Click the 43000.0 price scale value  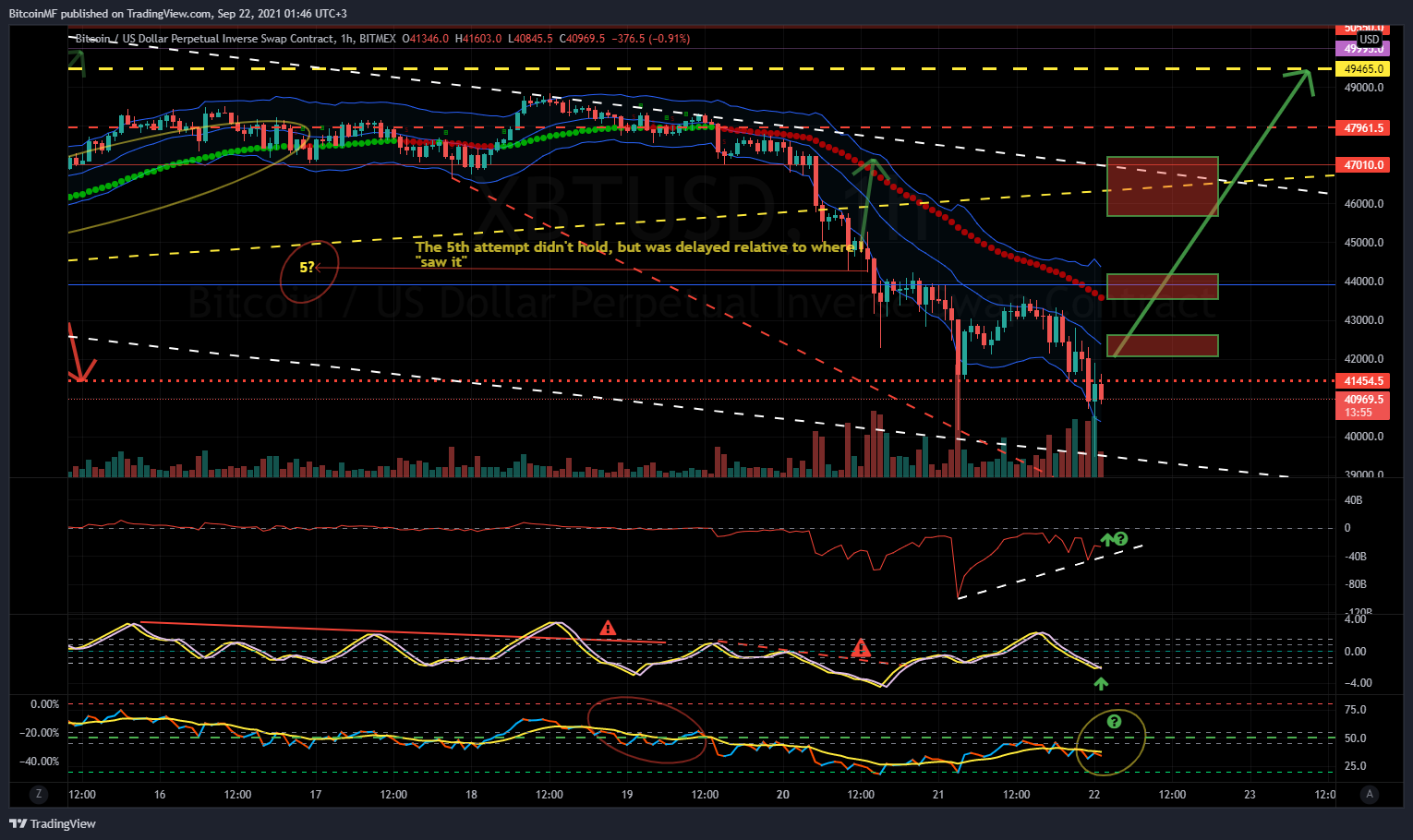pos(1364,320)
